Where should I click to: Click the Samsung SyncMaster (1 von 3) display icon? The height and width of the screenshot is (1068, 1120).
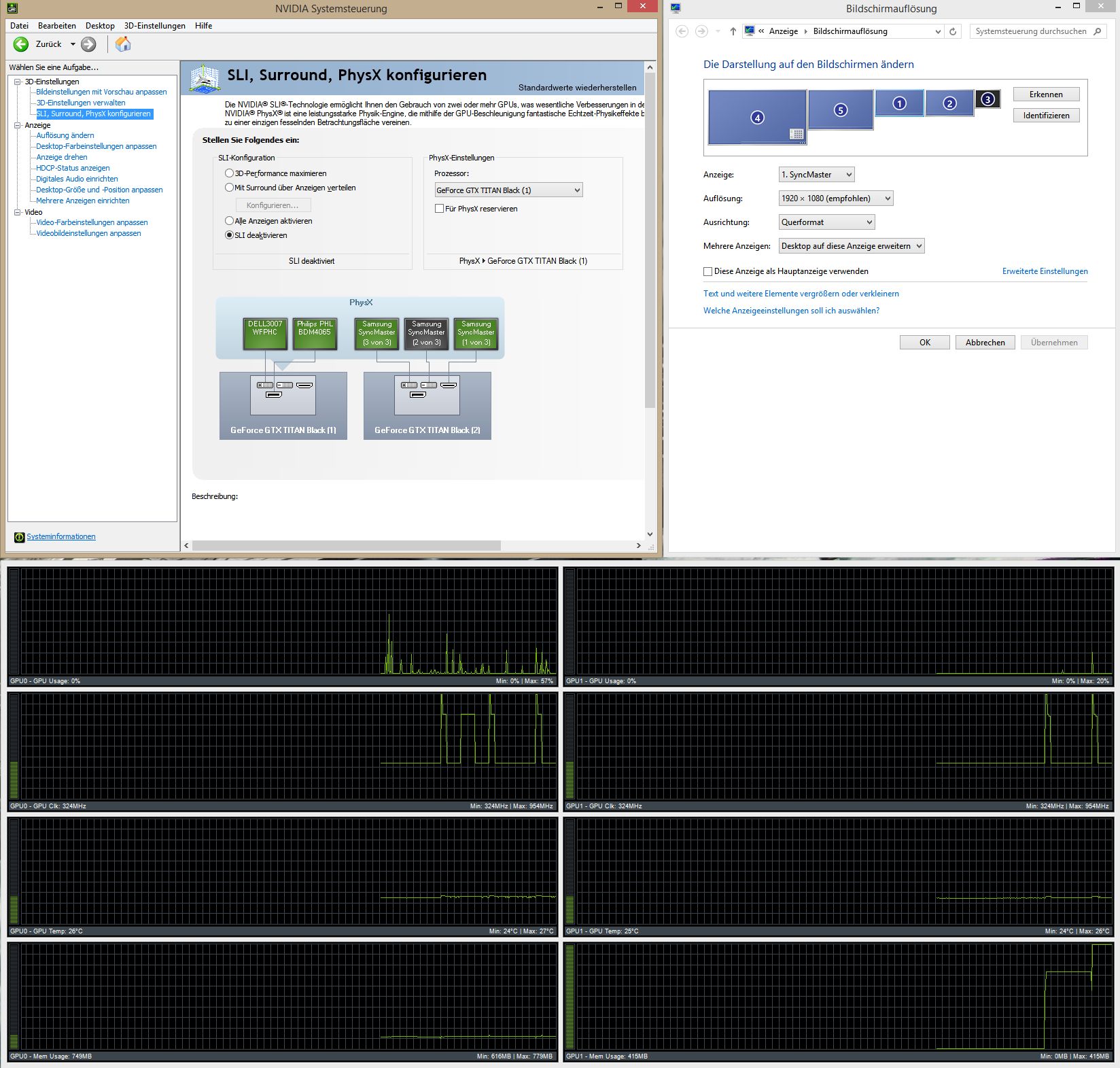[476, 332]
